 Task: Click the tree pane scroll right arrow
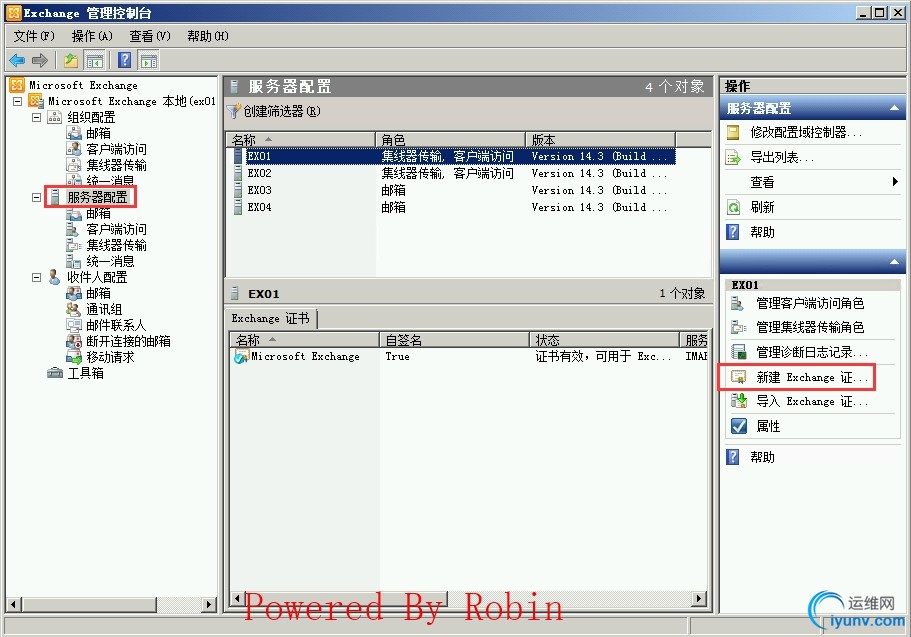(209, 604)
